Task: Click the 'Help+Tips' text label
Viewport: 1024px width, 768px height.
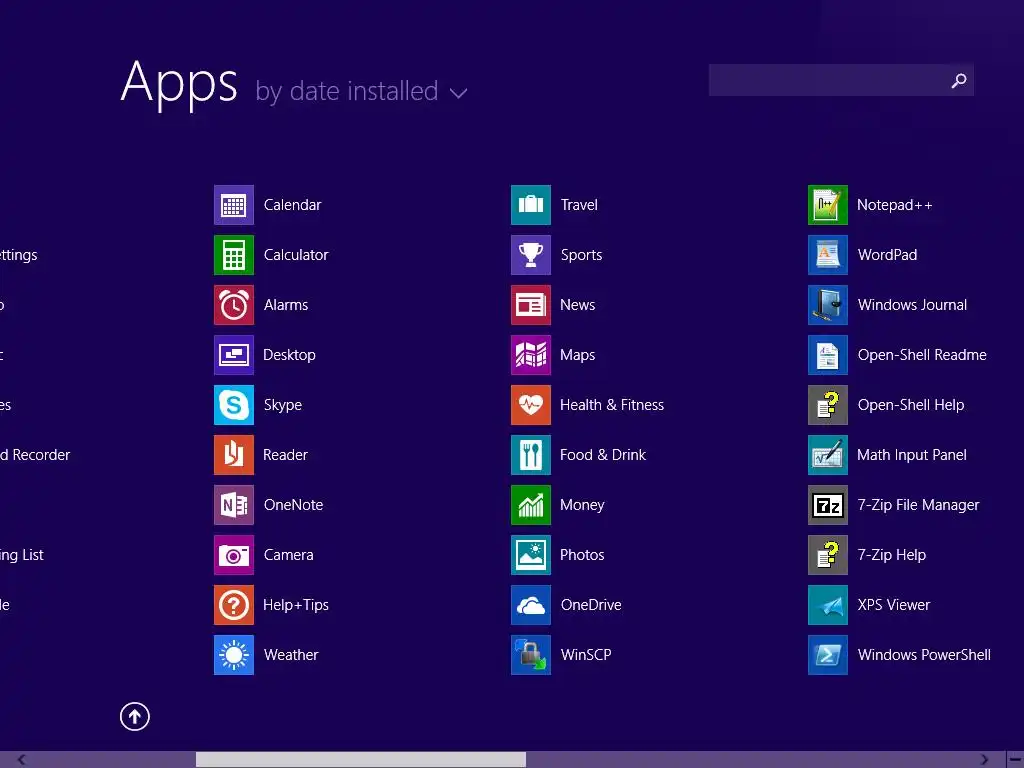Action: pyautogui.click(x=296, y=605)
